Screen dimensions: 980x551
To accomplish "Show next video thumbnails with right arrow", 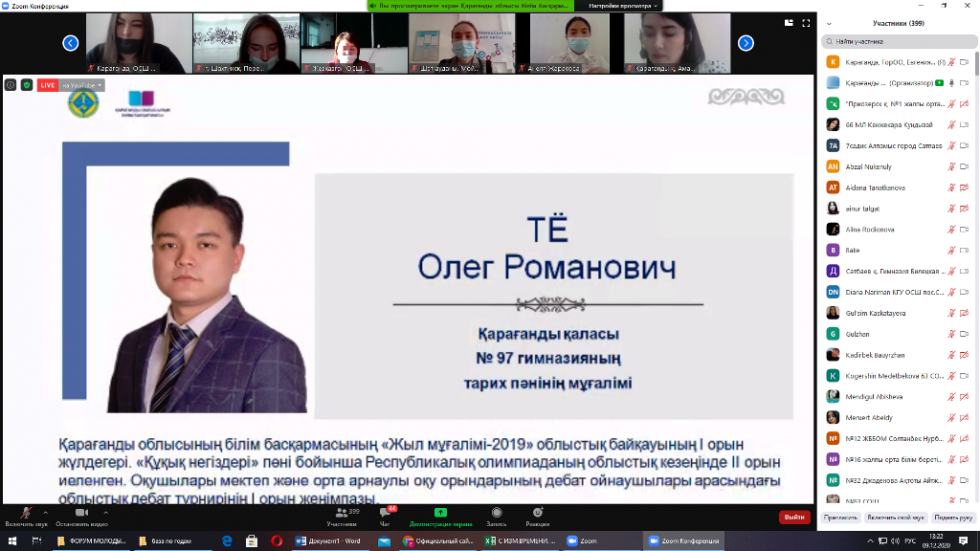I will point(746,43).
